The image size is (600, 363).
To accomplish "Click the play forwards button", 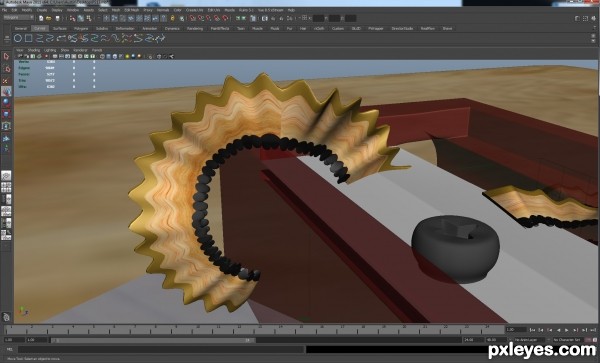I will (567, 330).
